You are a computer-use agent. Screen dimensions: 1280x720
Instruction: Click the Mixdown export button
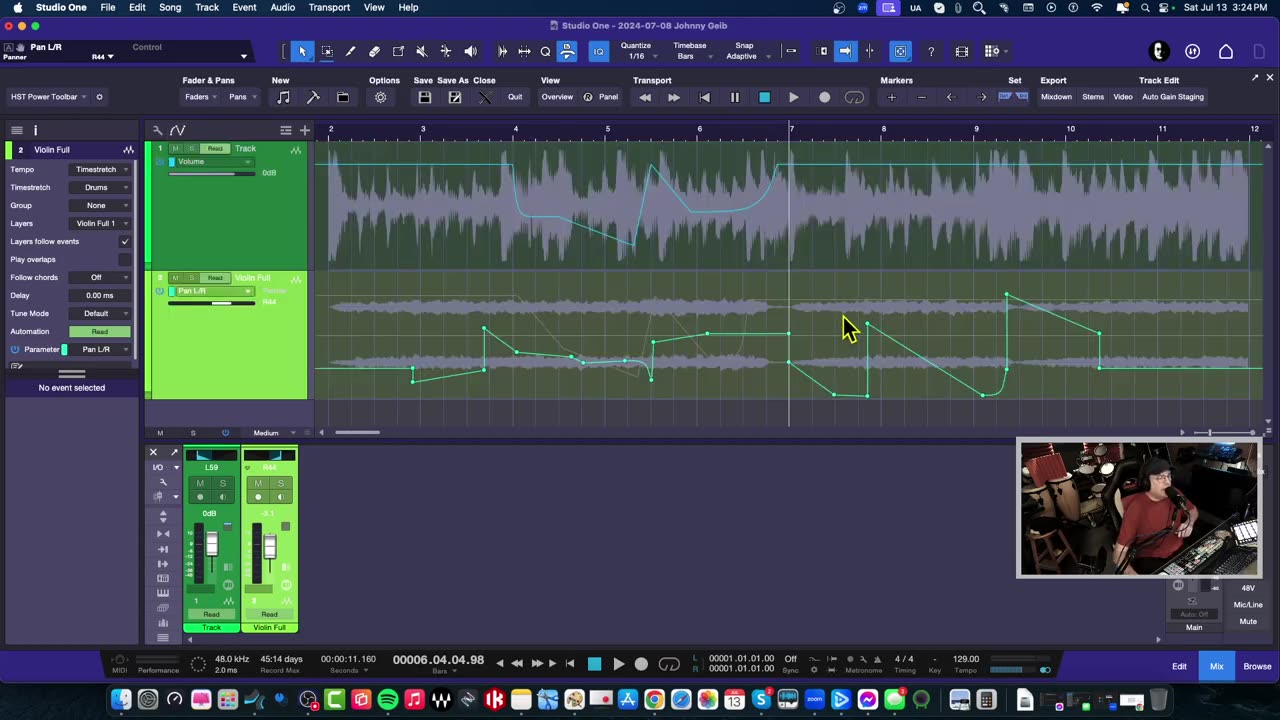point(1056,97)
